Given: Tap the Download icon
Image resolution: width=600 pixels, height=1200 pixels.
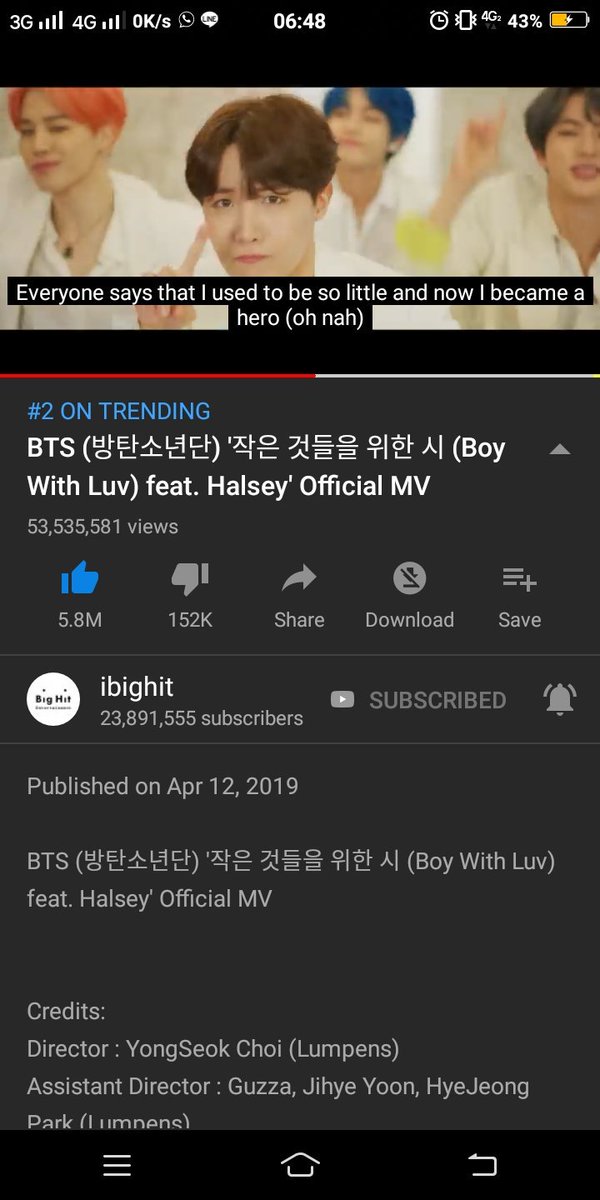Looking at the screenshot, I should click(409, 578).
